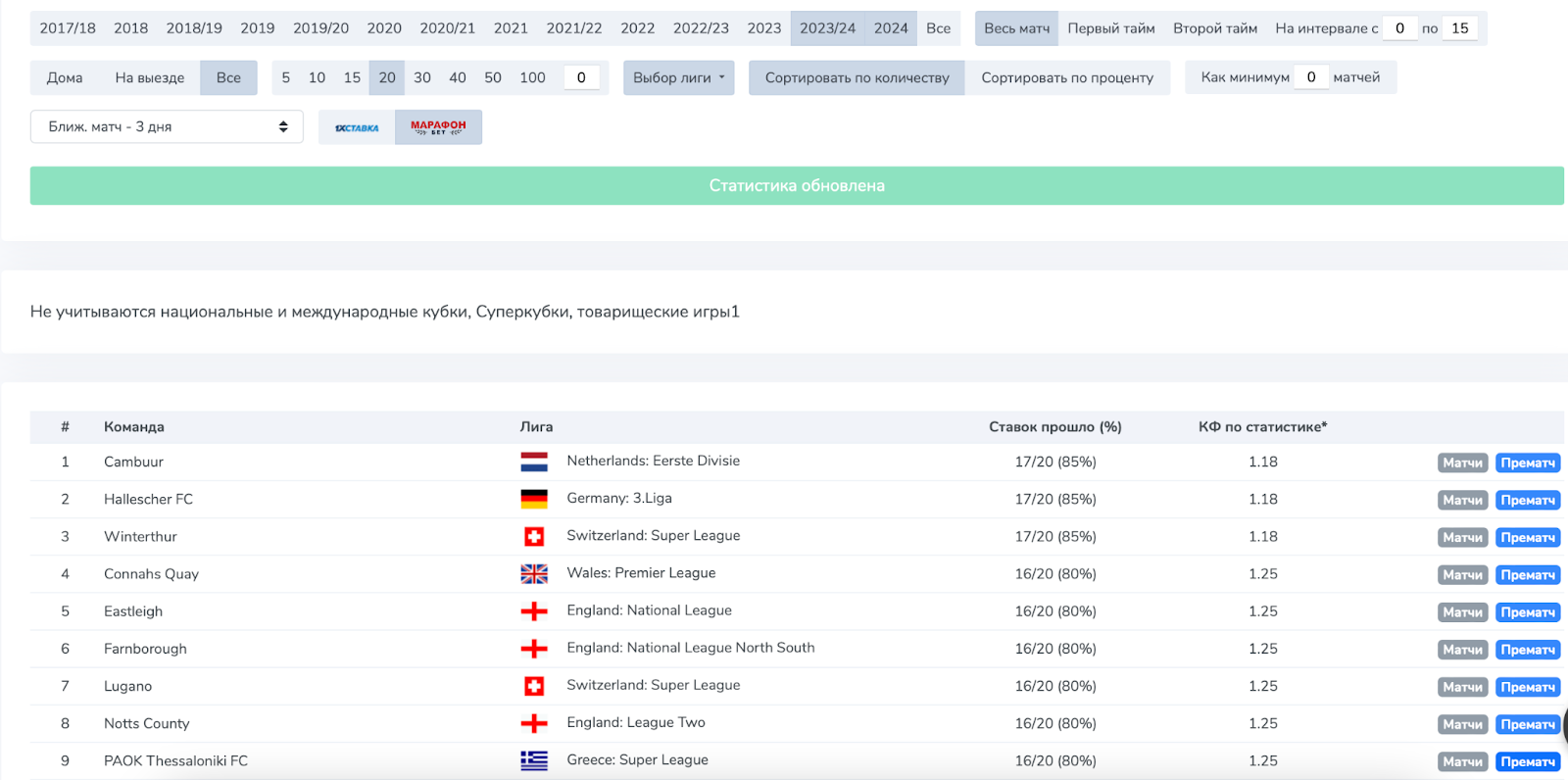Toggle the 2017/18 season filter
Viewport: 1568px width, 780px height.
point(68,28)
